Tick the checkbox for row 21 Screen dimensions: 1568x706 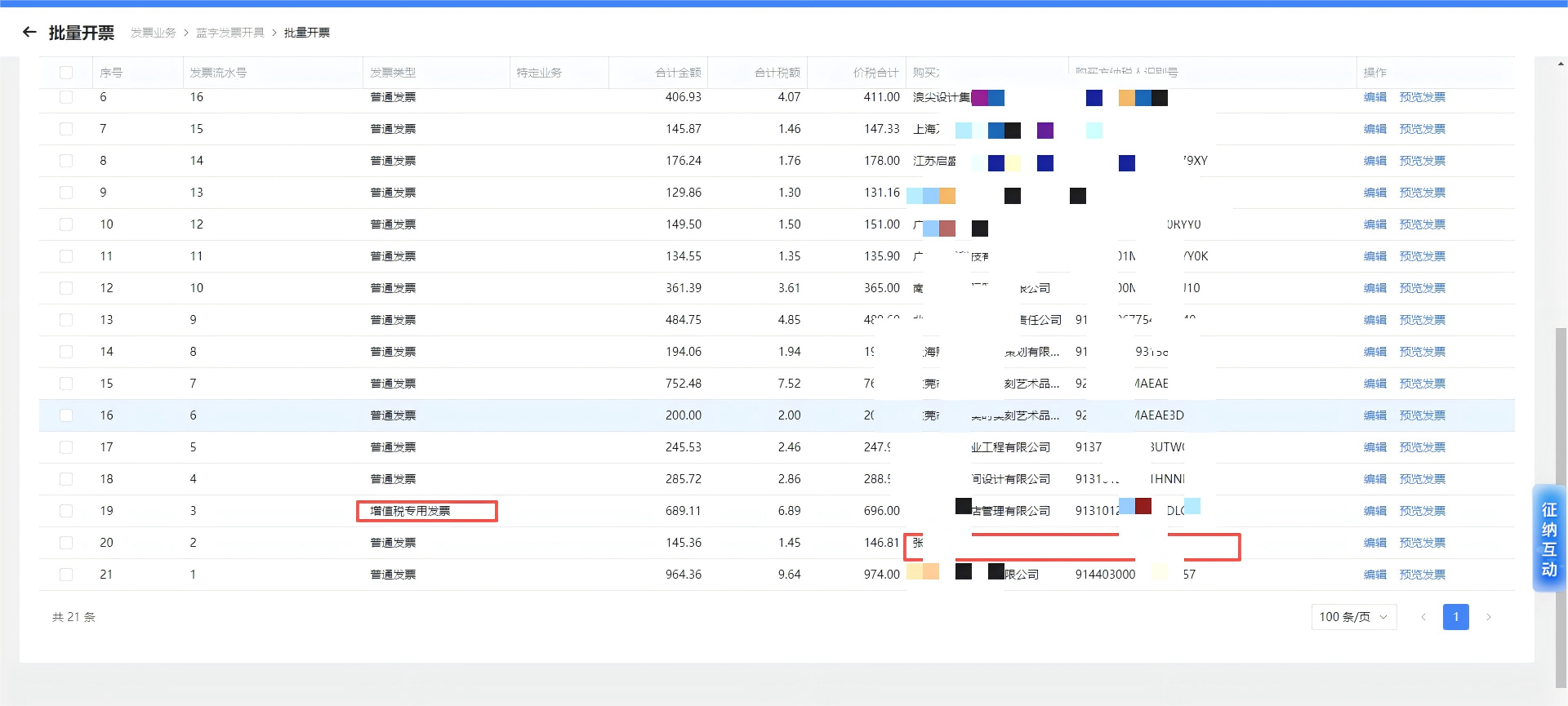66,575
